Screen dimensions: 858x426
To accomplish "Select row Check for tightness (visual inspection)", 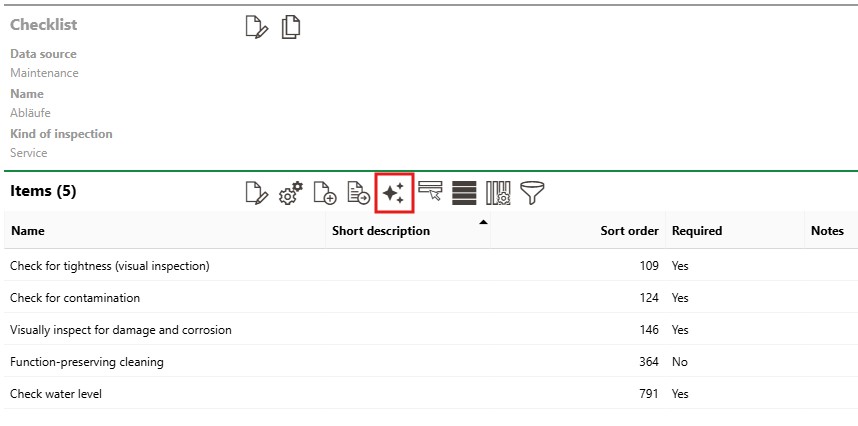I will 429,266.
